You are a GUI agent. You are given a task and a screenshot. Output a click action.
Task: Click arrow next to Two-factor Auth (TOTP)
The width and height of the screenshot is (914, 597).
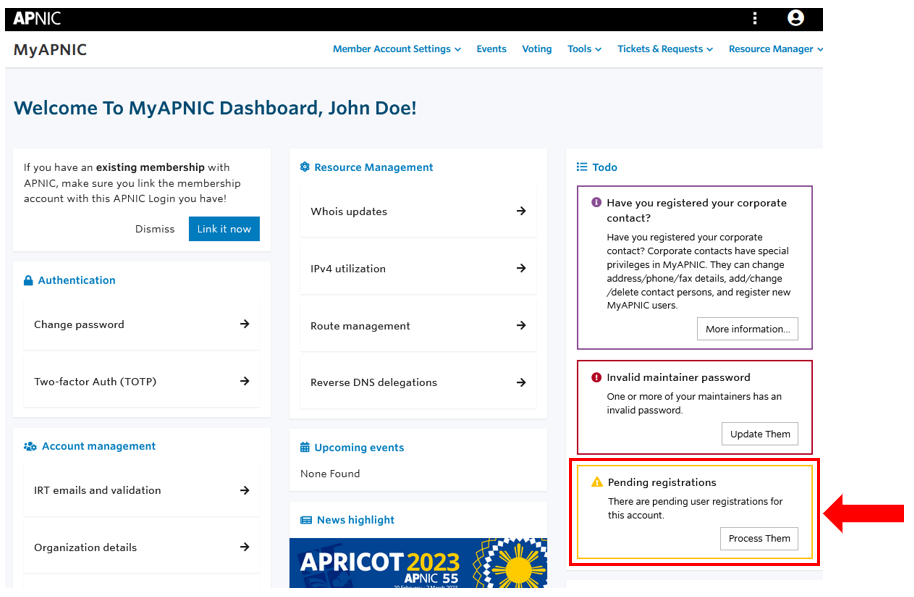click(245, 381)
